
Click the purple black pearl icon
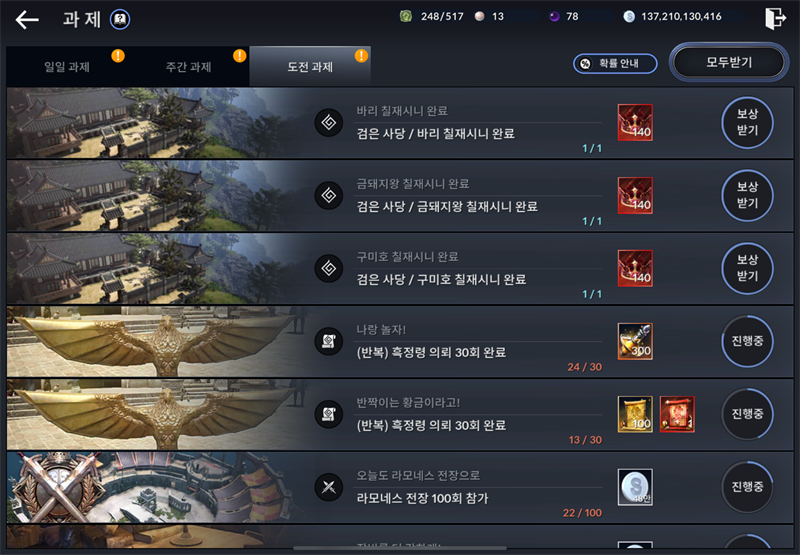(x=554, y=16)
